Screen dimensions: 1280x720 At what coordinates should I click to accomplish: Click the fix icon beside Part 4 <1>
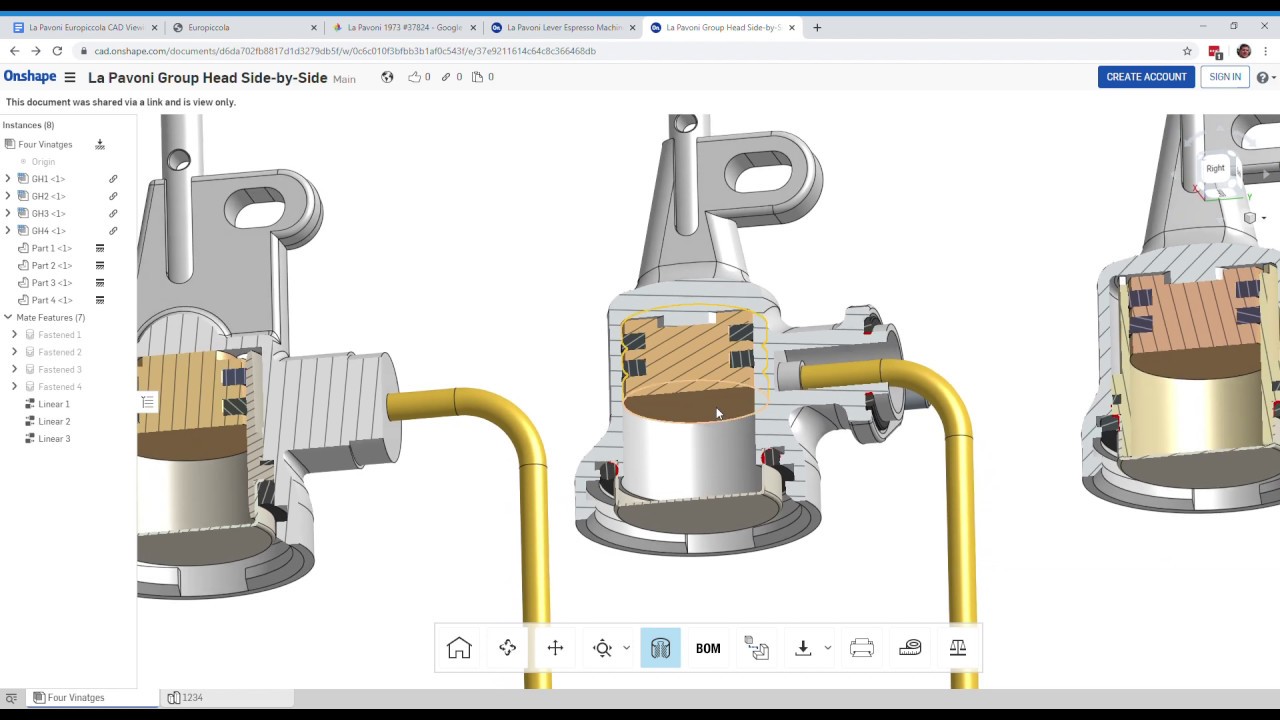pyautogui.click(x=100, y=300)
